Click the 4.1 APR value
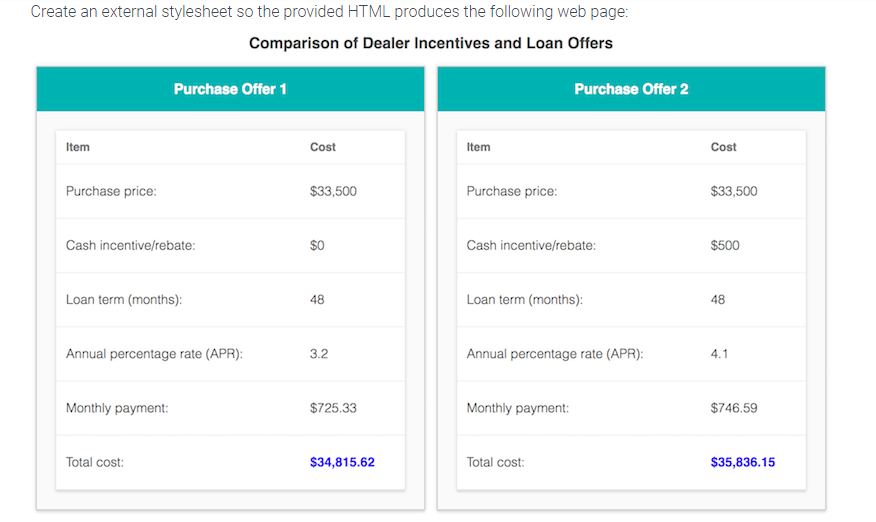 pos(720,354)
